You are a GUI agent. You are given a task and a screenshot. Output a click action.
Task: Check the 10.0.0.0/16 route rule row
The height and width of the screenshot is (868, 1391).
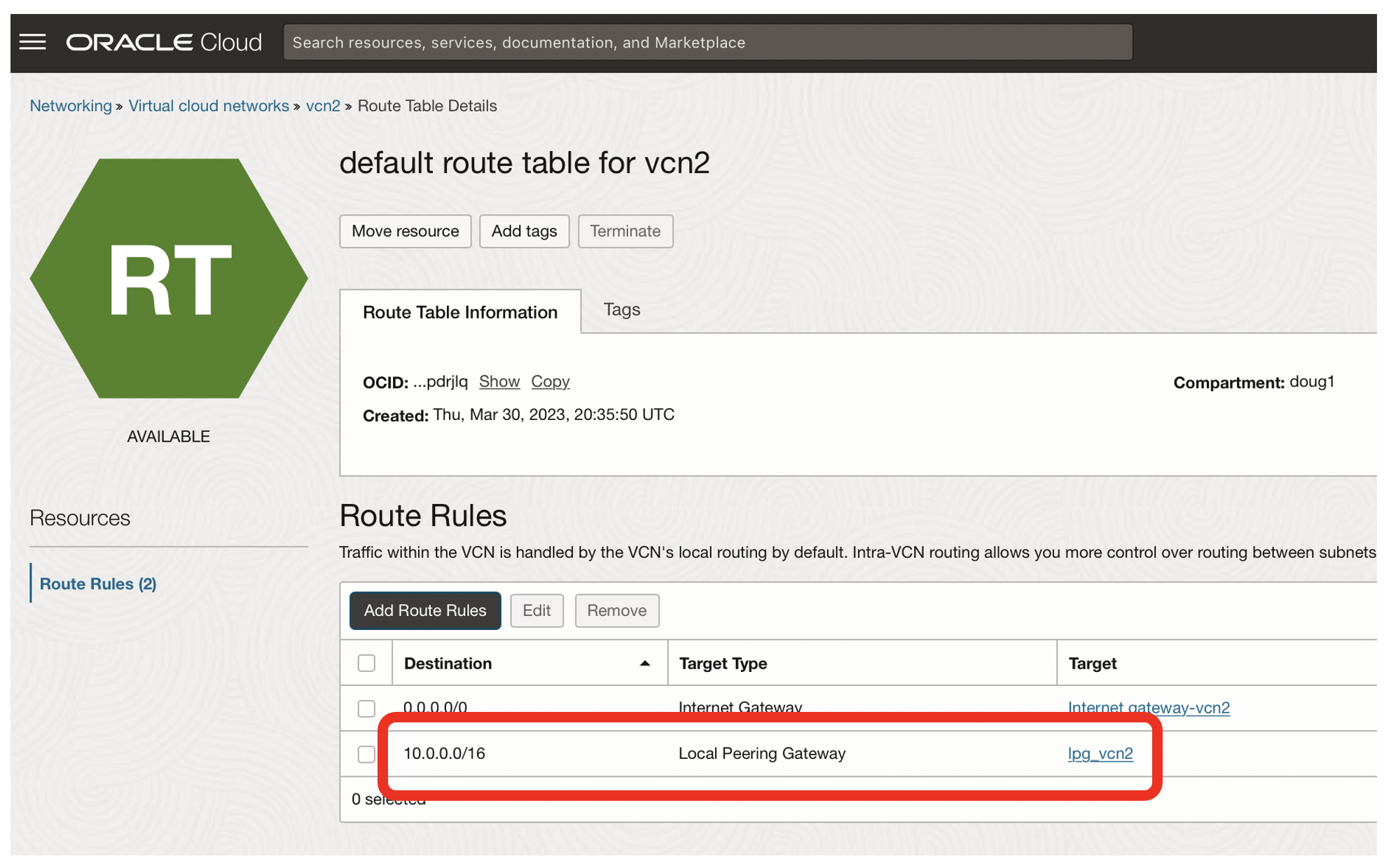[x=366, y=754]
